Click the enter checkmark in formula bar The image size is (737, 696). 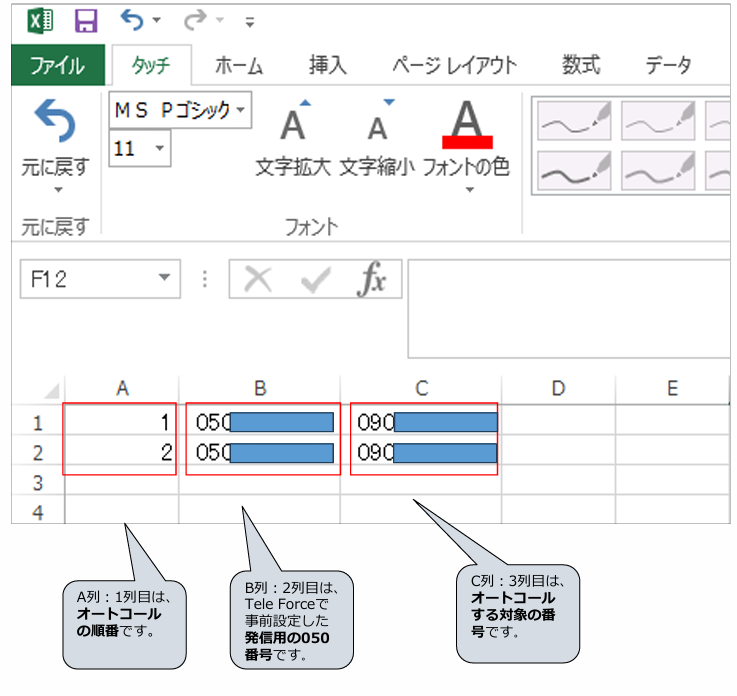pos(315,280)
